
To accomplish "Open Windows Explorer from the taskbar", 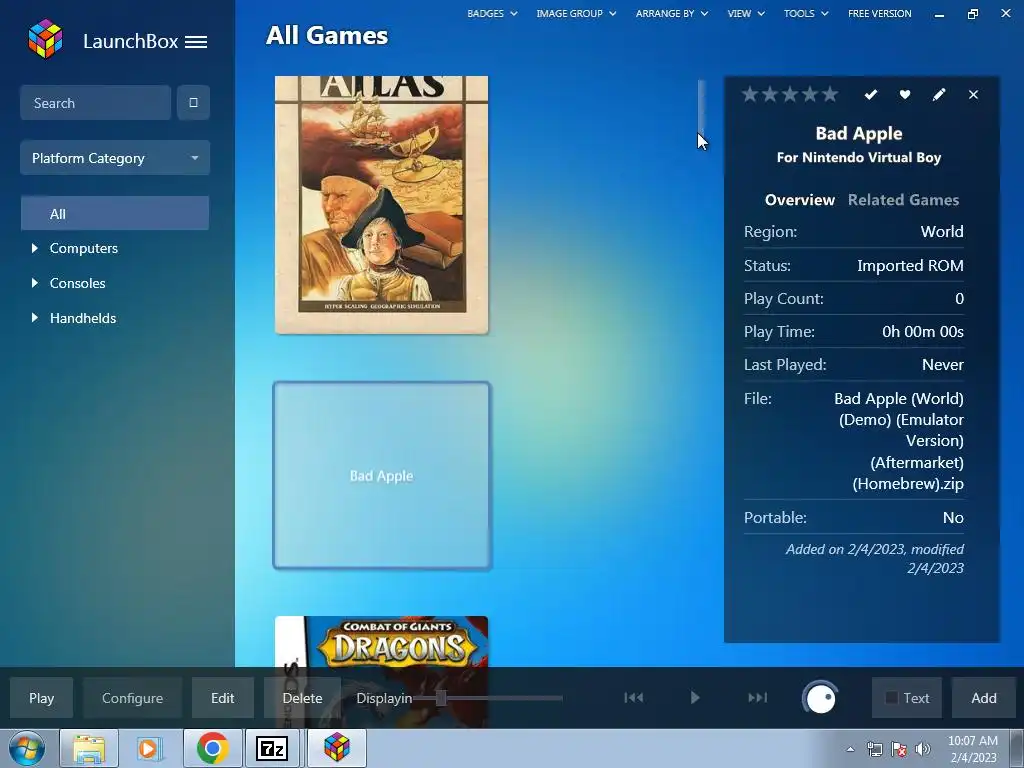I will [89, 748].
